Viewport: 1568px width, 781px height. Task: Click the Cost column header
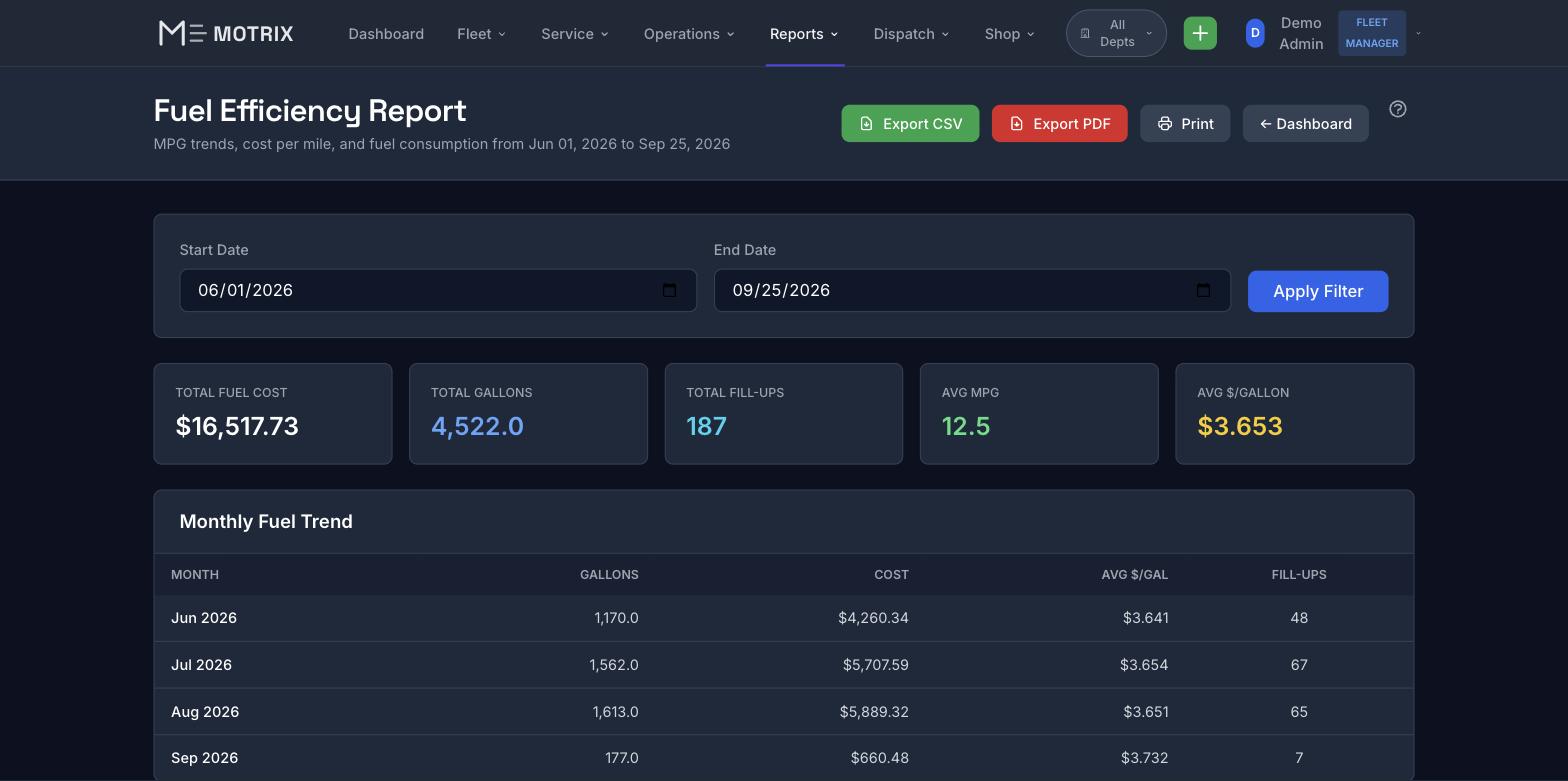(891, 575)
